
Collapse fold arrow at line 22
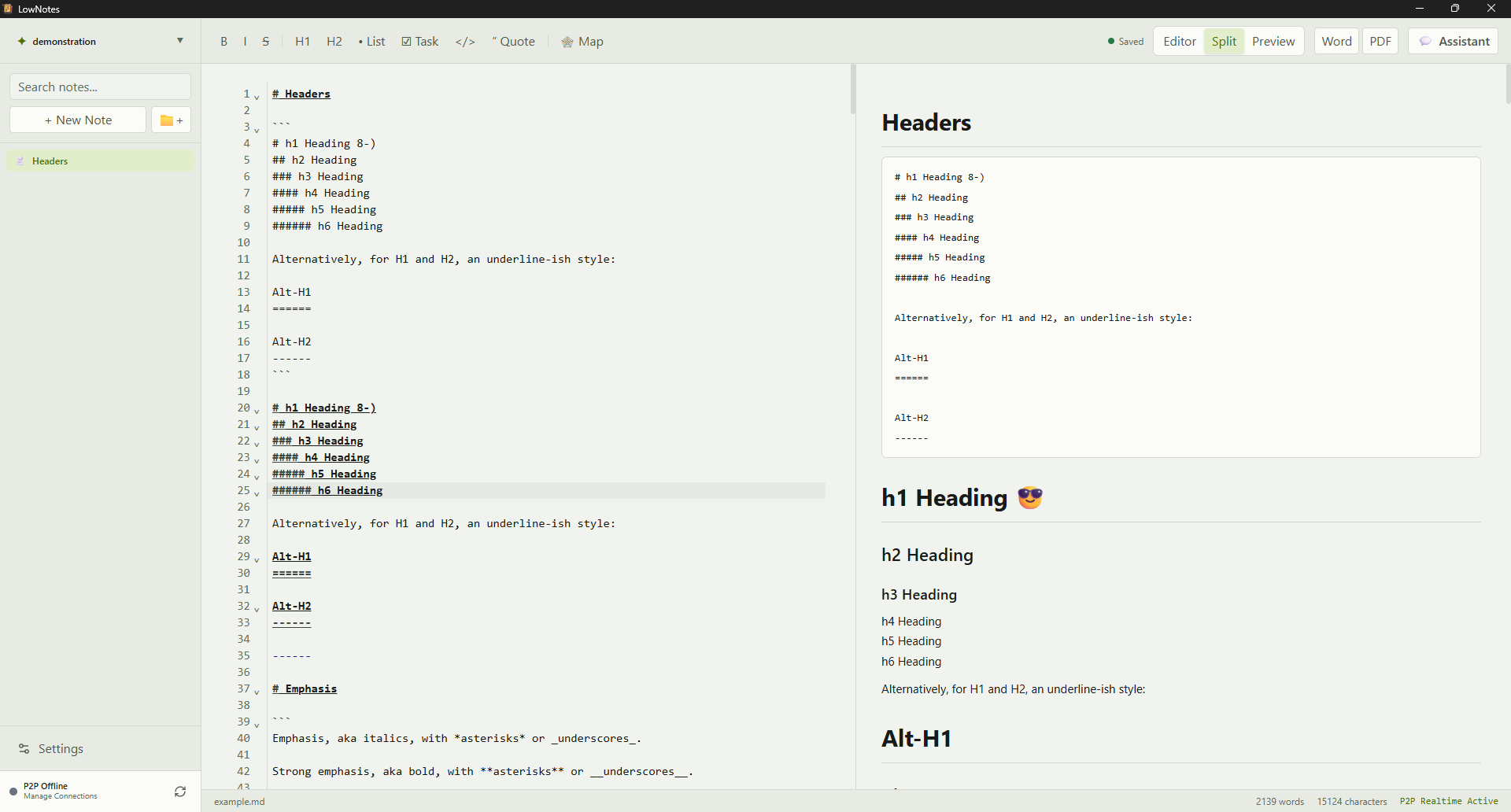point(257,444)
